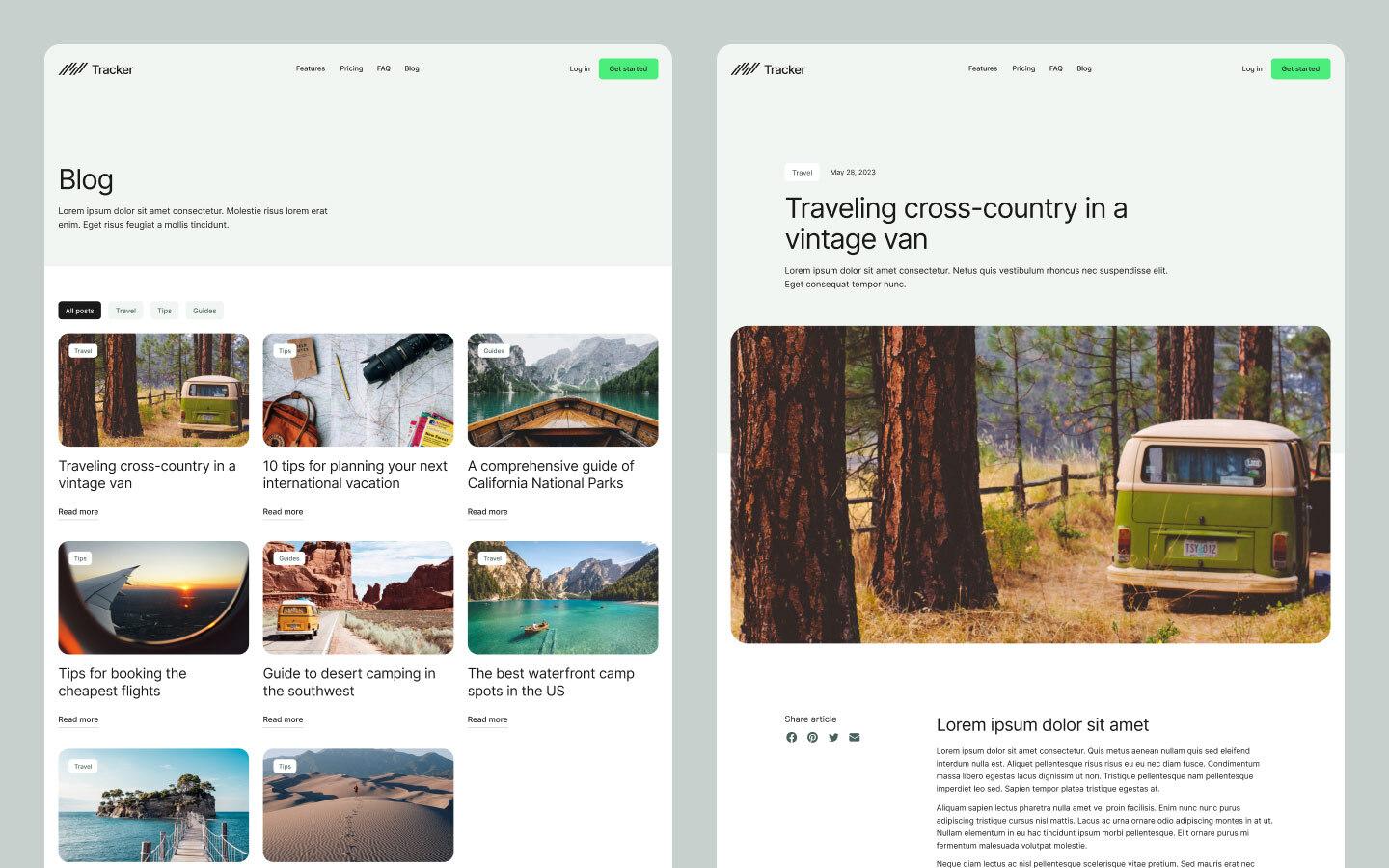Open the Blog menu item in navigation
The image size is (1389, 868).
coord(412,68)
